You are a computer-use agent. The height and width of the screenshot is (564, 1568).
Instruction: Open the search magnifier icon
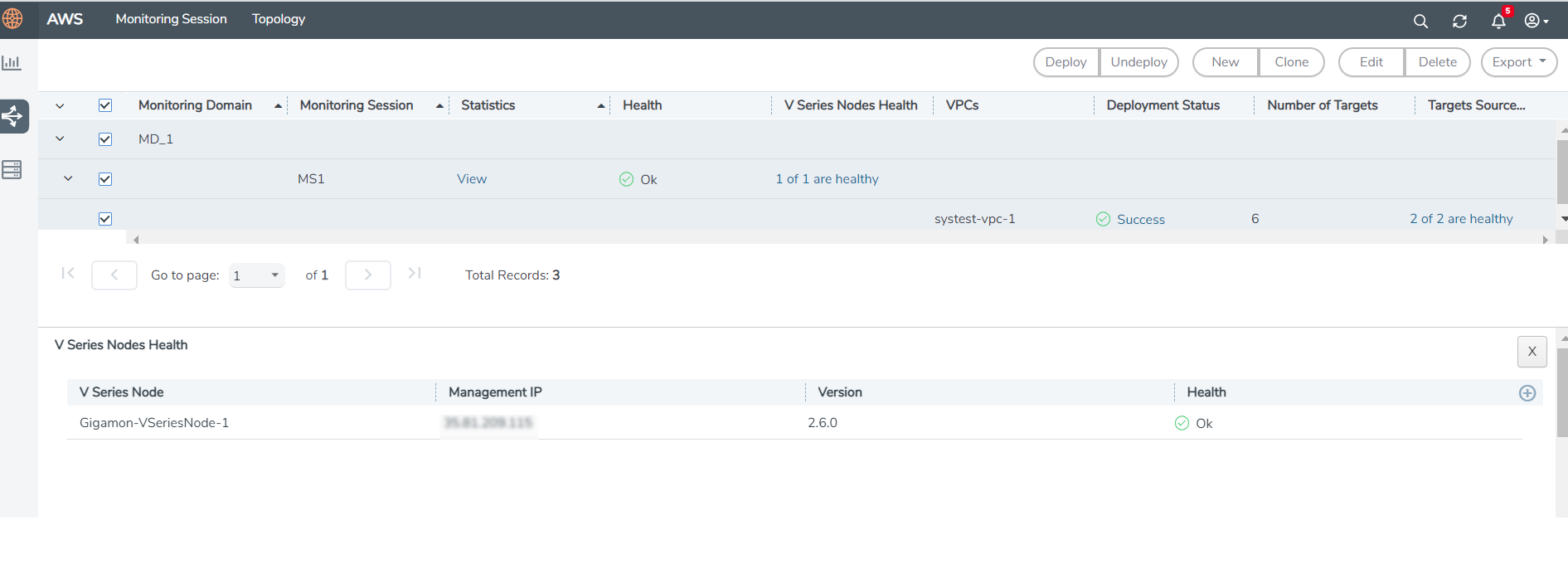pyautogui.click(x=1420, y=22)
